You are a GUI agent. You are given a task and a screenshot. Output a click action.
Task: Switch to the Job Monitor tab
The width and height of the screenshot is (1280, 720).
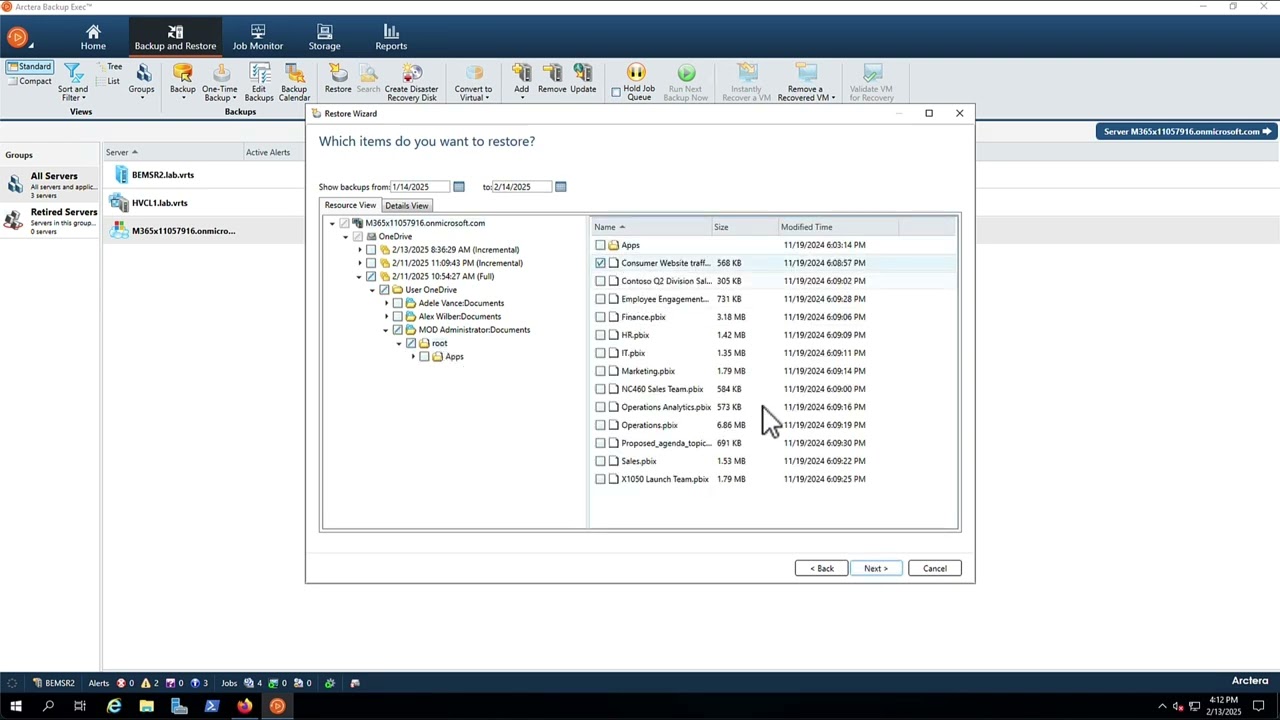pyautogui.click(x=258, y=38)
